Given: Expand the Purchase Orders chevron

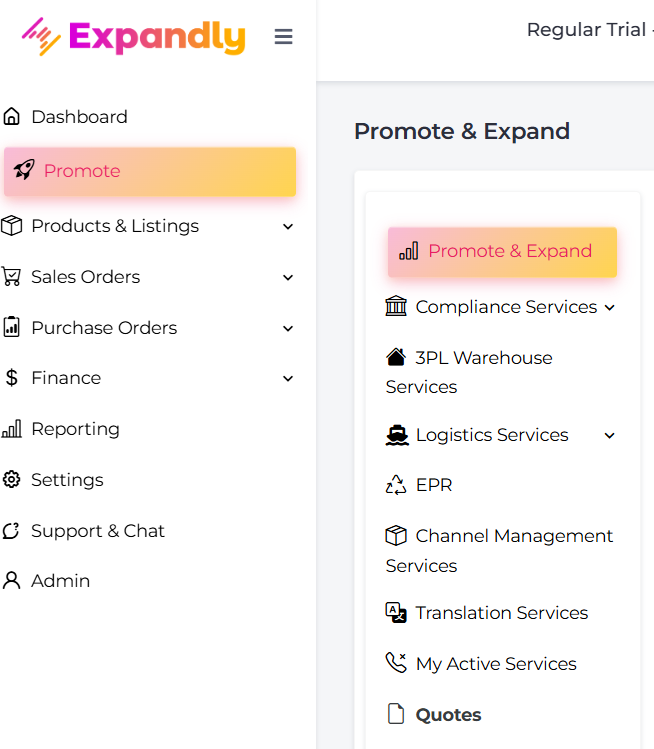Looking at the screenshot, I should click(x=288, y=328).
